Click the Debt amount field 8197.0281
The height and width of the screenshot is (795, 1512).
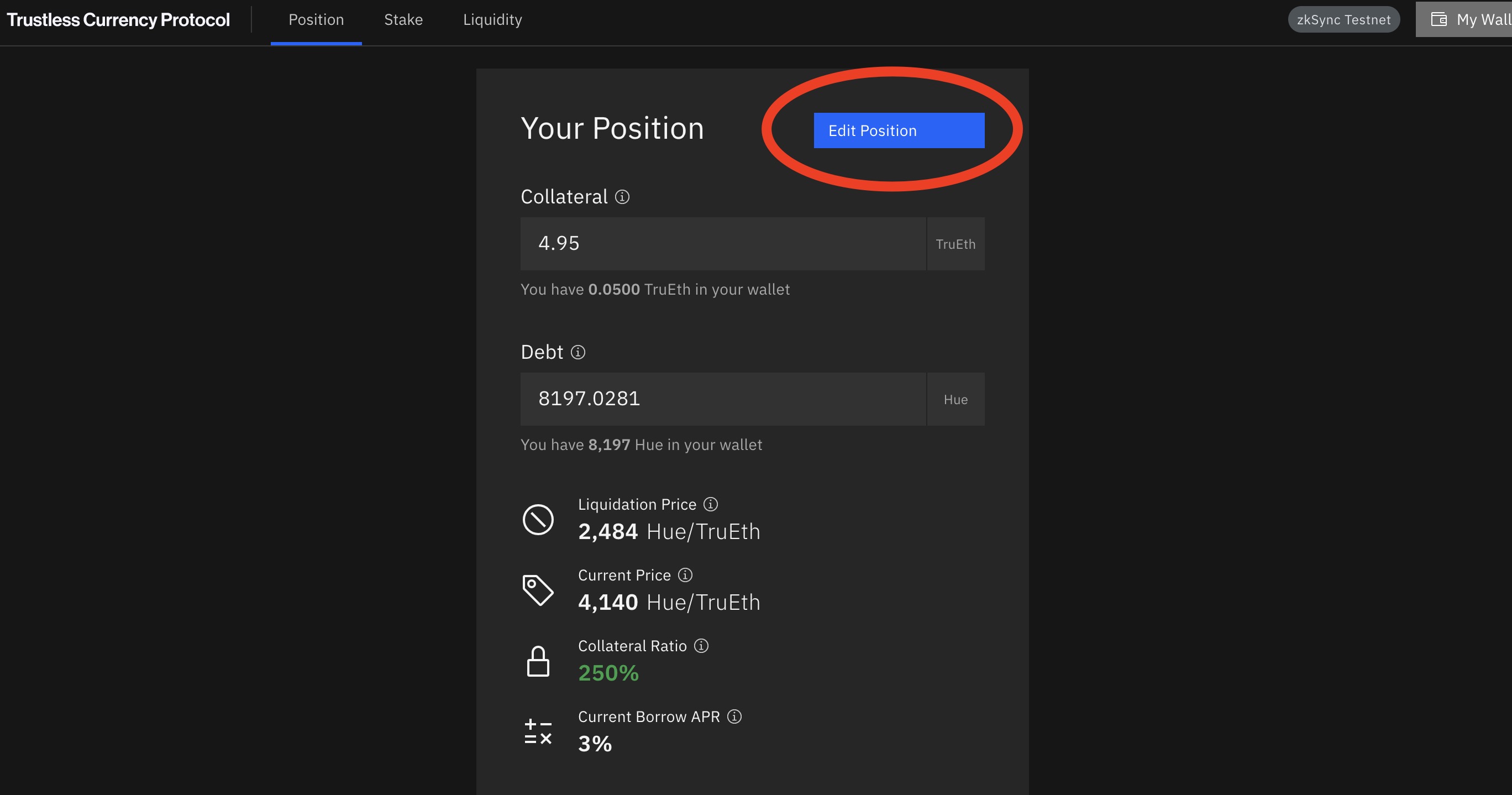point(722,399)
